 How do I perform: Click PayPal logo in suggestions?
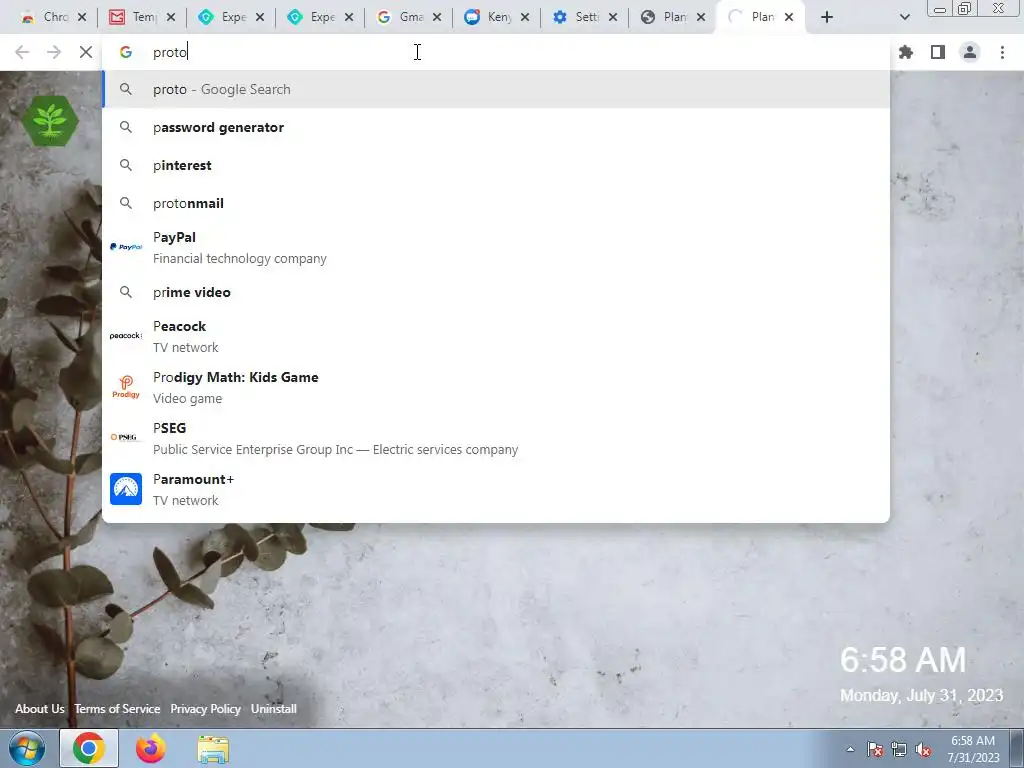[126, 247]
